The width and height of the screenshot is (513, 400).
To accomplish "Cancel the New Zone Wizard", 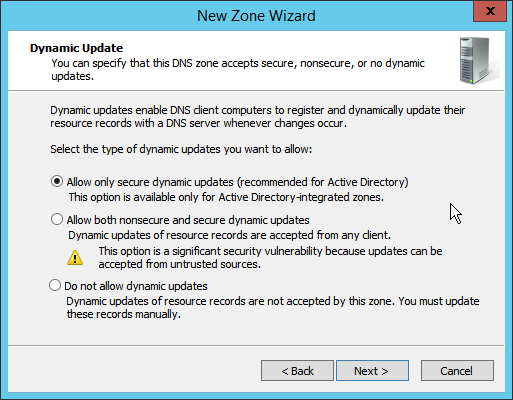I will coord(457,370).
